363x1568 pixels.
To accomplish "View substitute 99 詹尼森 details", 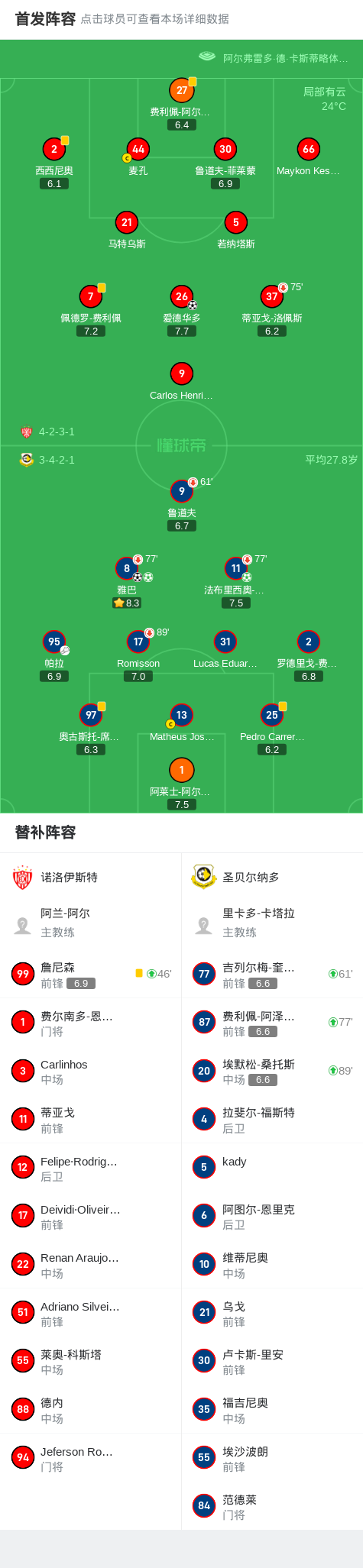I will (x=91, y=974).
